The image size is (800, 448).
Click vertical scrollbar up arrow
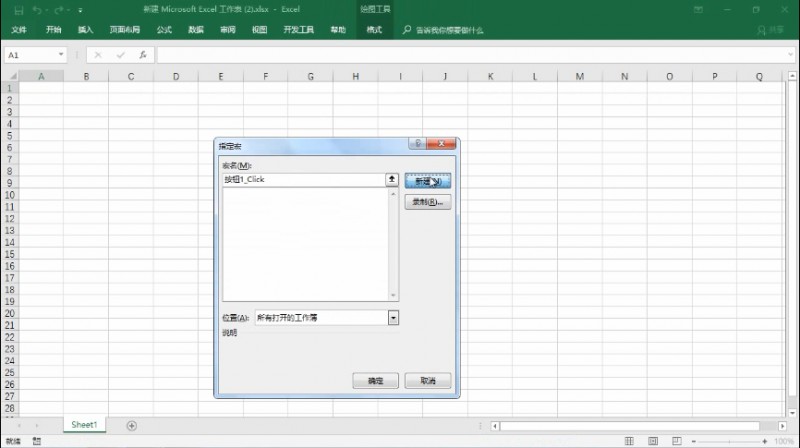coord(792,76)
